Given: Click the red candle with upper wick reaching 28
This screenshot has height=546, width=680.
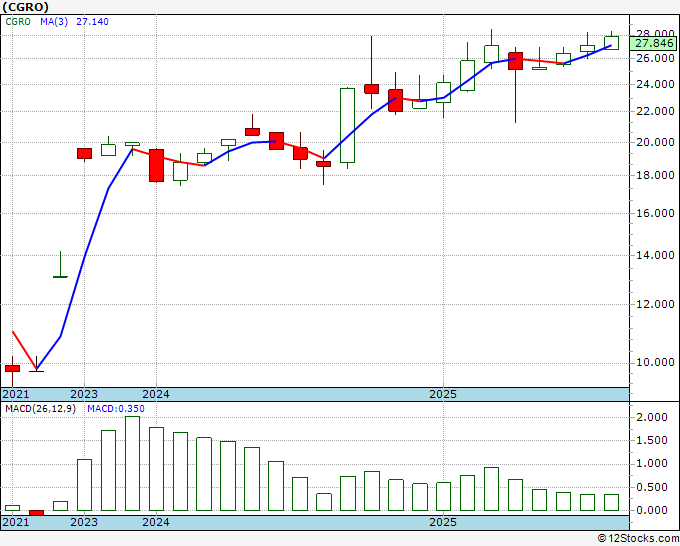Looking at the screenshot, I should coord(372,89).
